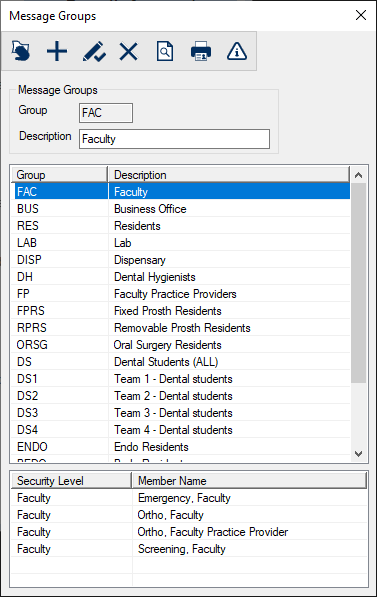Click the list scroll up arrow
Screen dimensions: 377x597
tap(358, 175)
